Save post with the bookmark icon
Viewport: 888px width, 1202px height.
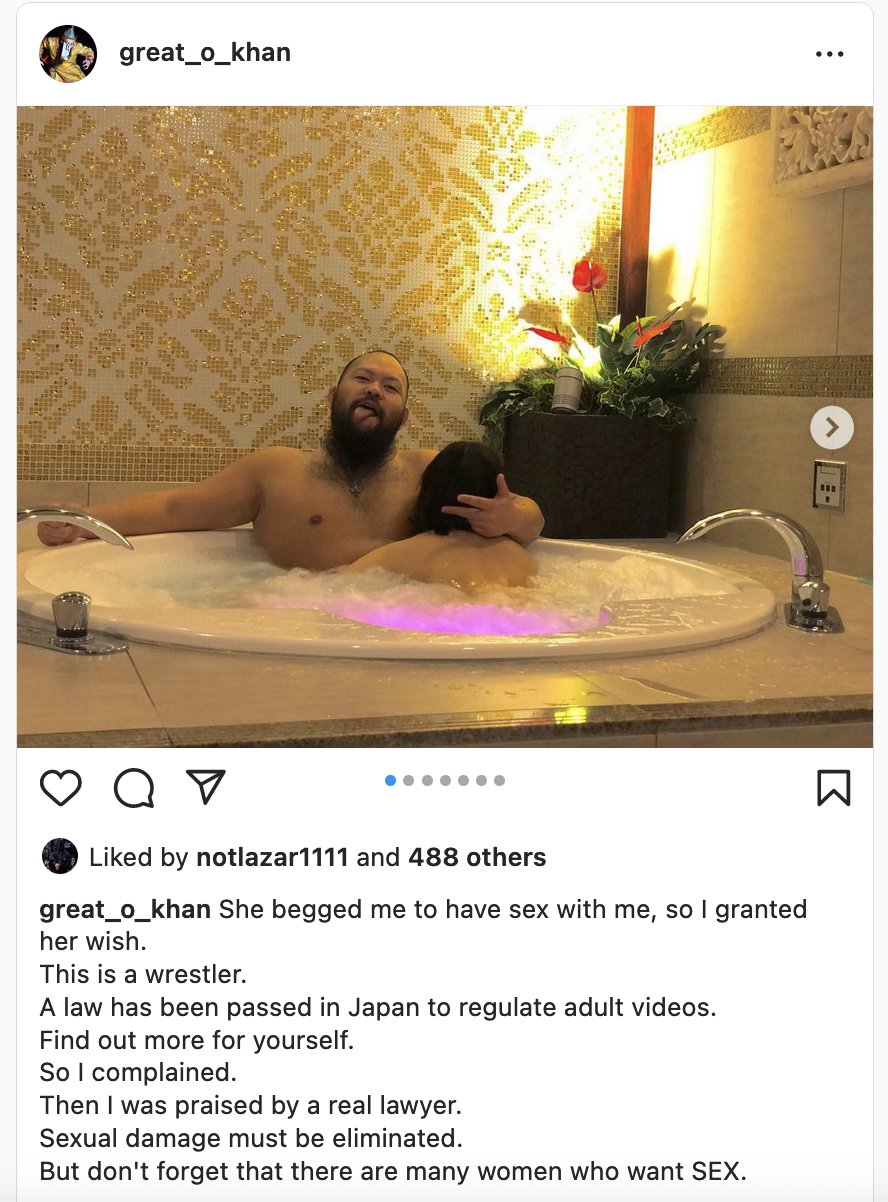point(833,788)
